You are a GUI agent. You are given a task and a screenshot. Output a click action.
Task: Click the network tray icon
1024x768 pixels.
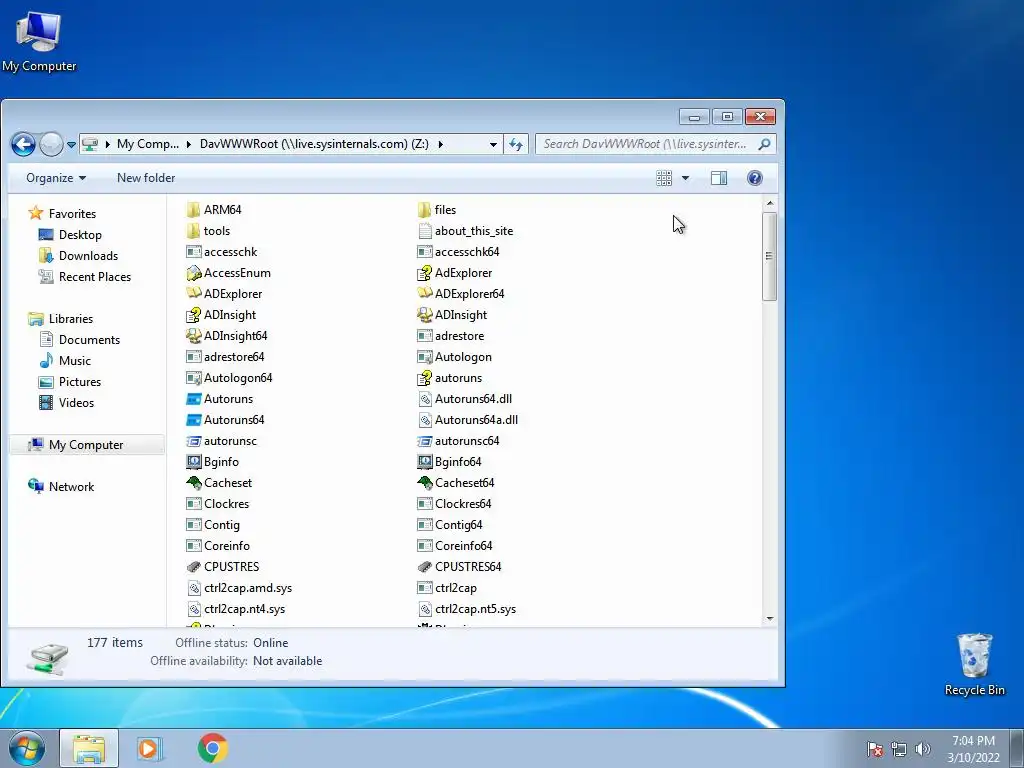(899, 749)
